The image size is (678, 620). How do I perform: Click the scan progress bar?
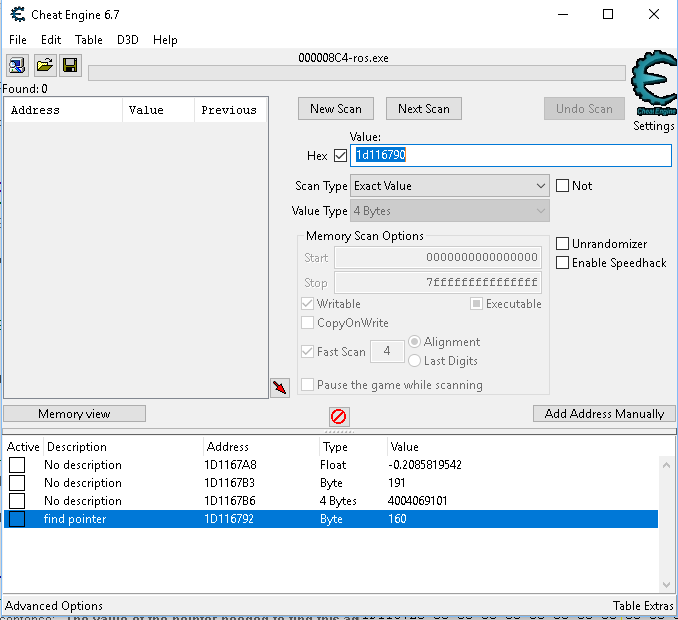tap(357, 73)
